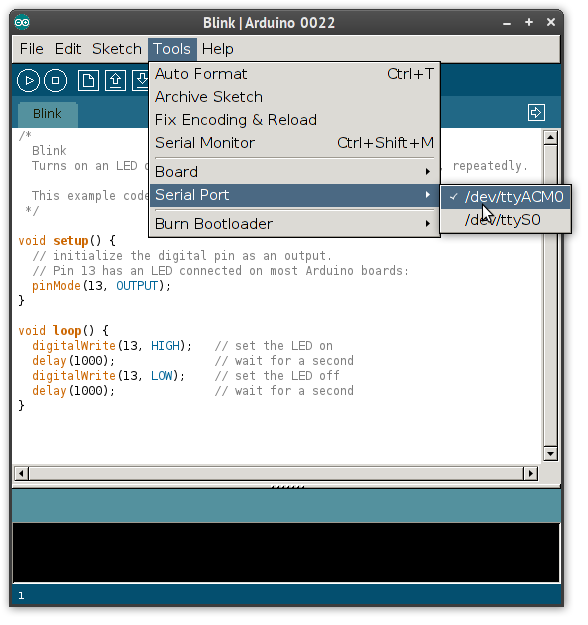Click 'digitalWrite(13, LOW);' line
Image resolution: width=588 pixels, height=625 pixels.
[x=108, y=376]
